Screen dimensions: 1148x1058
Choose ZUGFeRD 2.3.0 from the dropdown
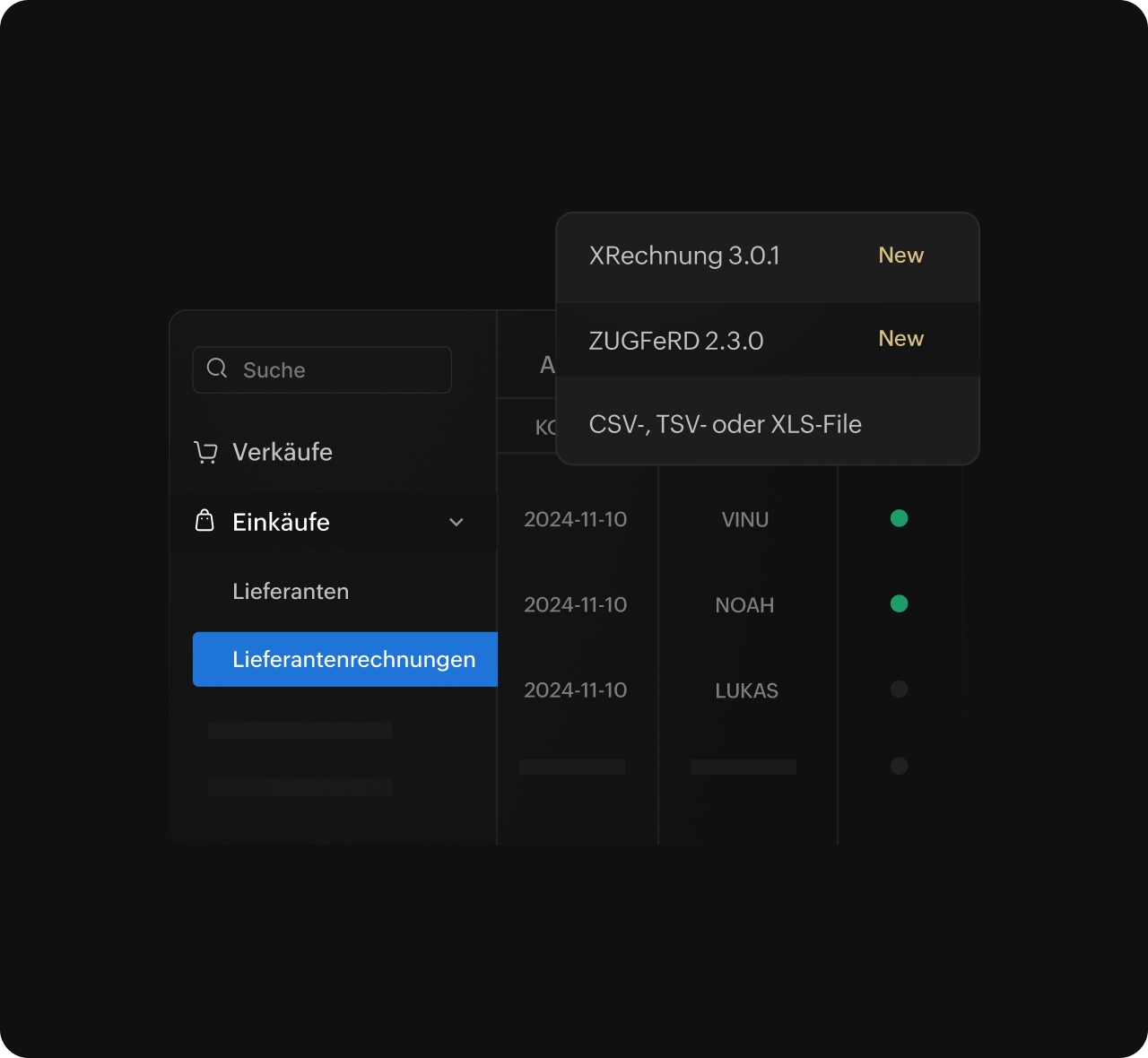(676, 342)
